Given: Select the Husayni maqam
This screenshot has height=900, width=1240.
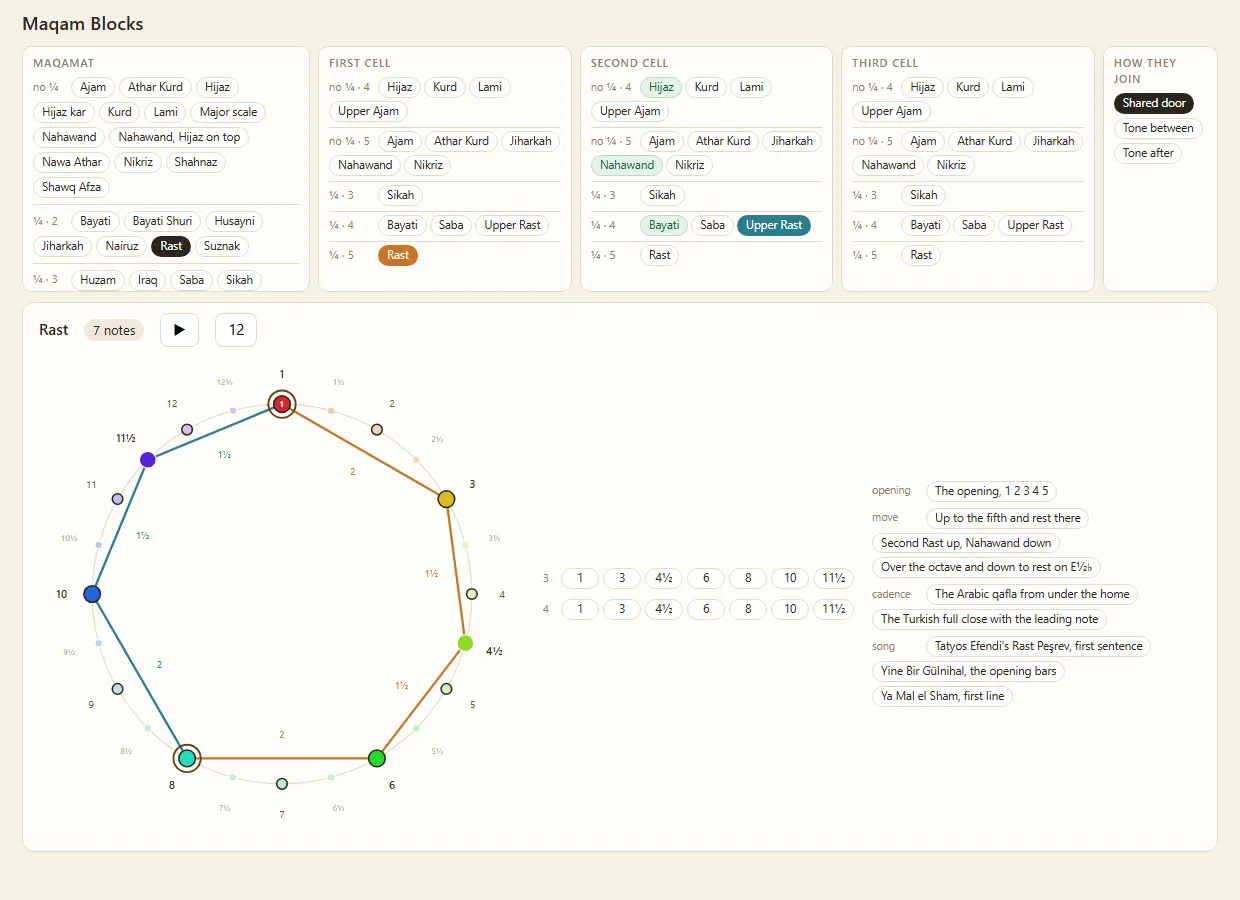Looking at the screenshot, I should point(235,221).
